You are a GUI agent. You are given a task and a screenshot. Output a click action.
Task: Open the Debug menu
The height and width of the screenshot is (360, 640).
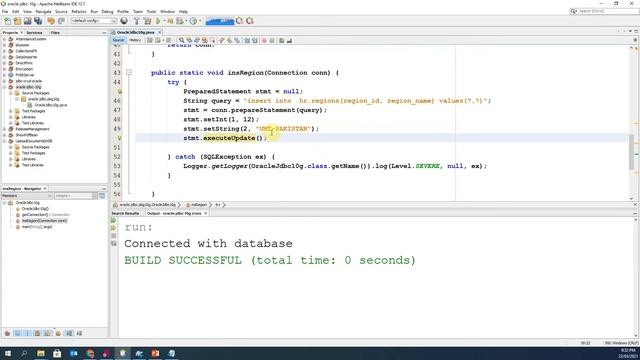tap(107, 11)
